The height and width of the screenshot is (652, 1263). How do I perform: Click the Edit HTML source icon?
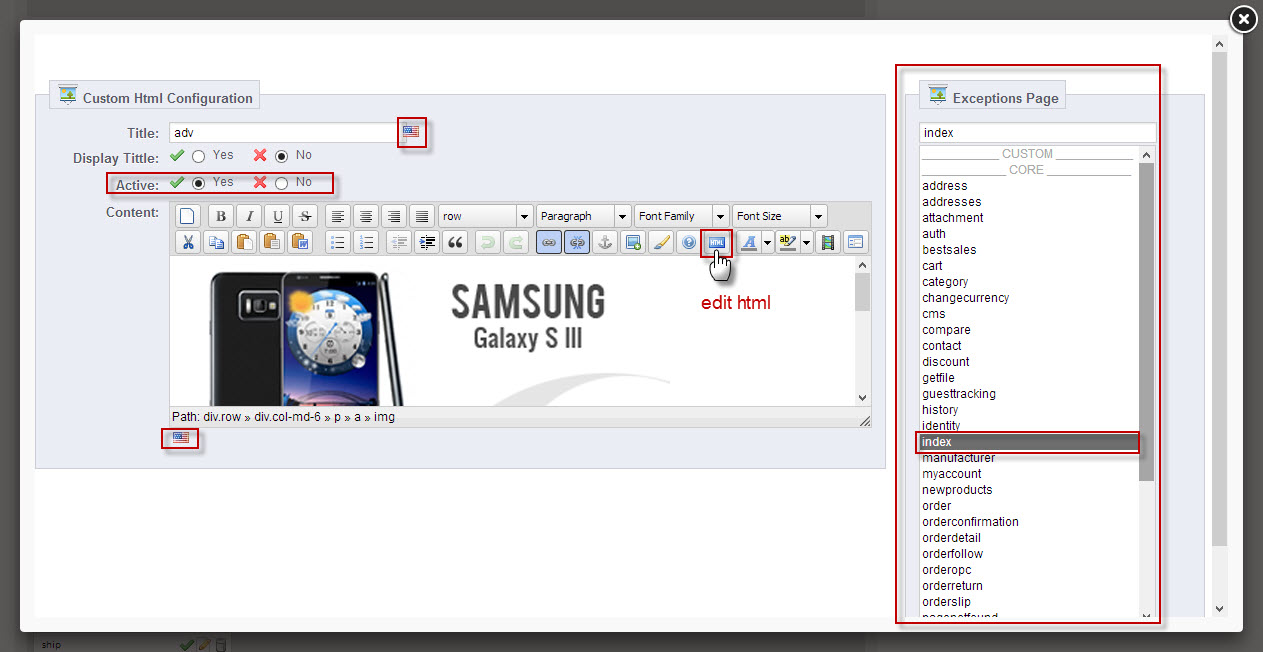(x=717, y=242)
